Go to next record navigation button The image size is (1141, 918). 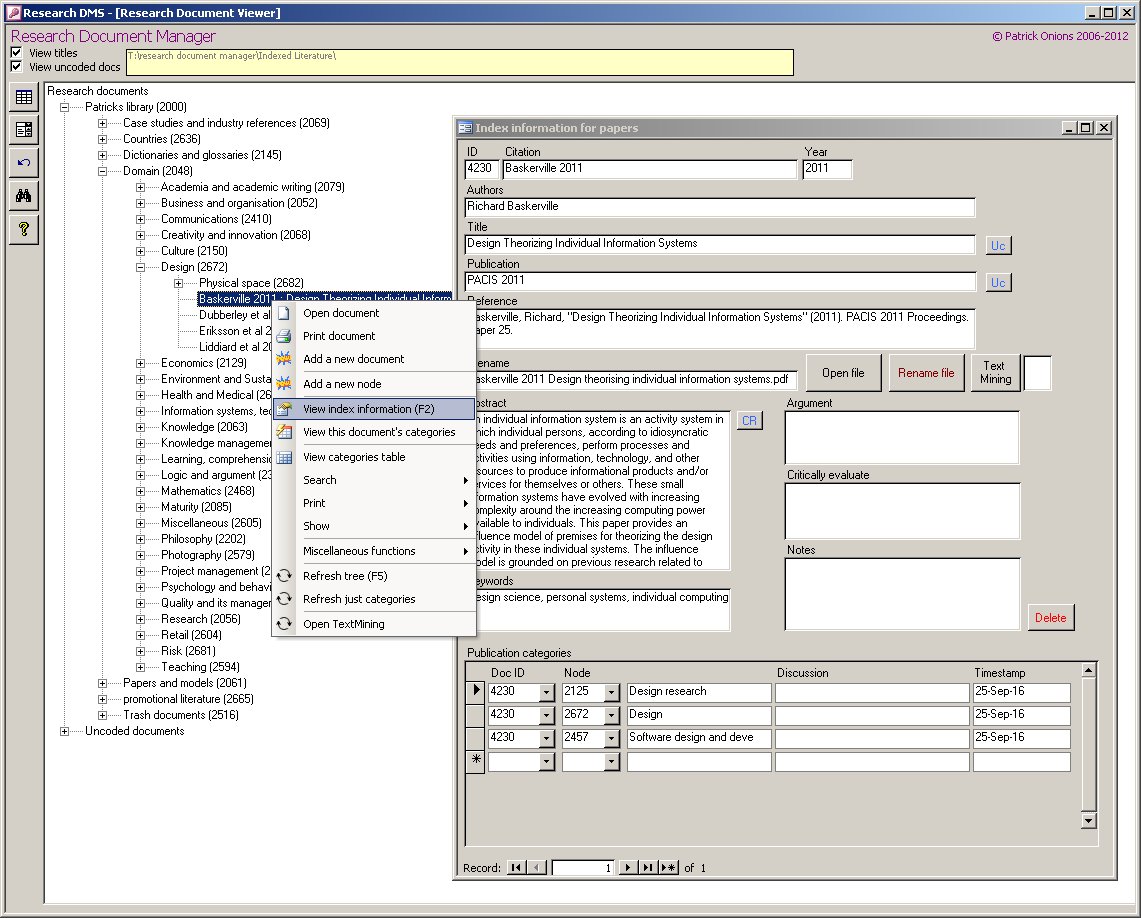point(627,867)
